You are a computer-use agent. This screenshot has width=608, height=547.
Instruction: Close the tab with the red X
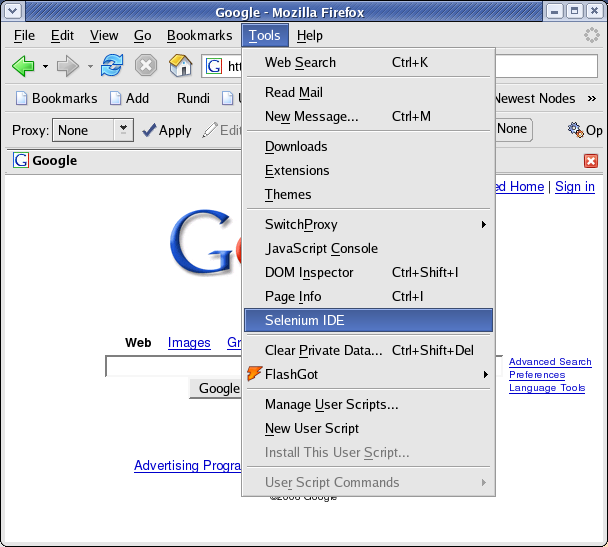(591, 160)
